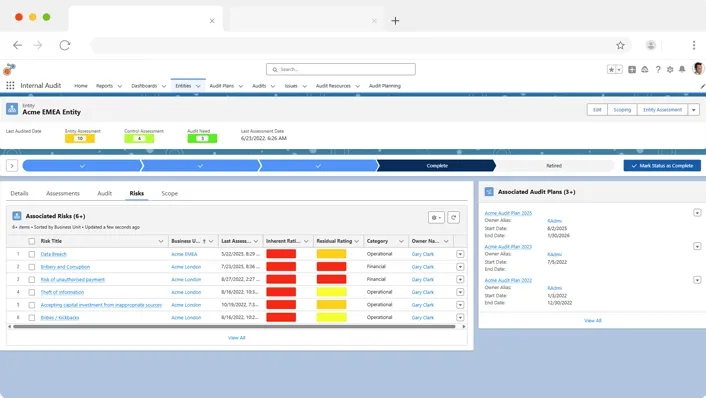The height and width of the screenshot is (398, 706).
Task: Click the Associated Risks list icon
Action: (x=17, y=216)
